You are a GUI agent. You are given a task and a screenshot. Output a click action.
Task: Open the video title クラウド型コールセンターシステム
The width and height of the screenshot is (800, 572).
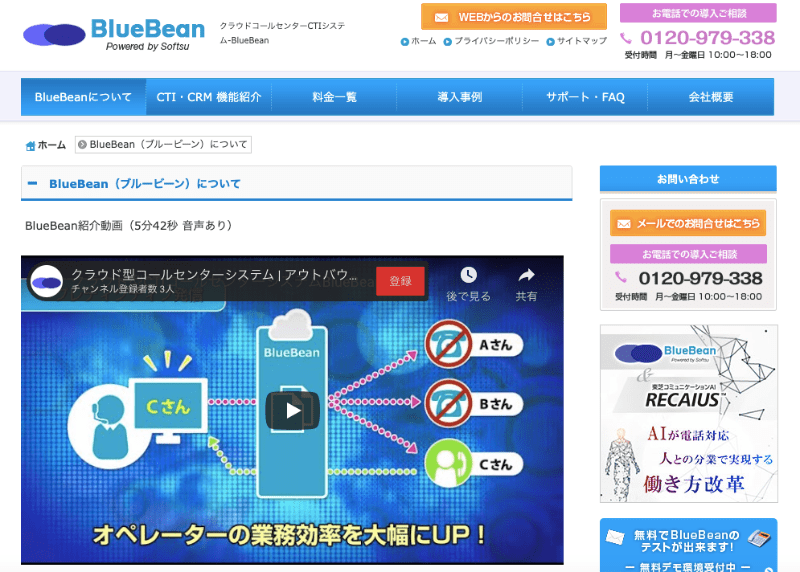click(214, 275)
